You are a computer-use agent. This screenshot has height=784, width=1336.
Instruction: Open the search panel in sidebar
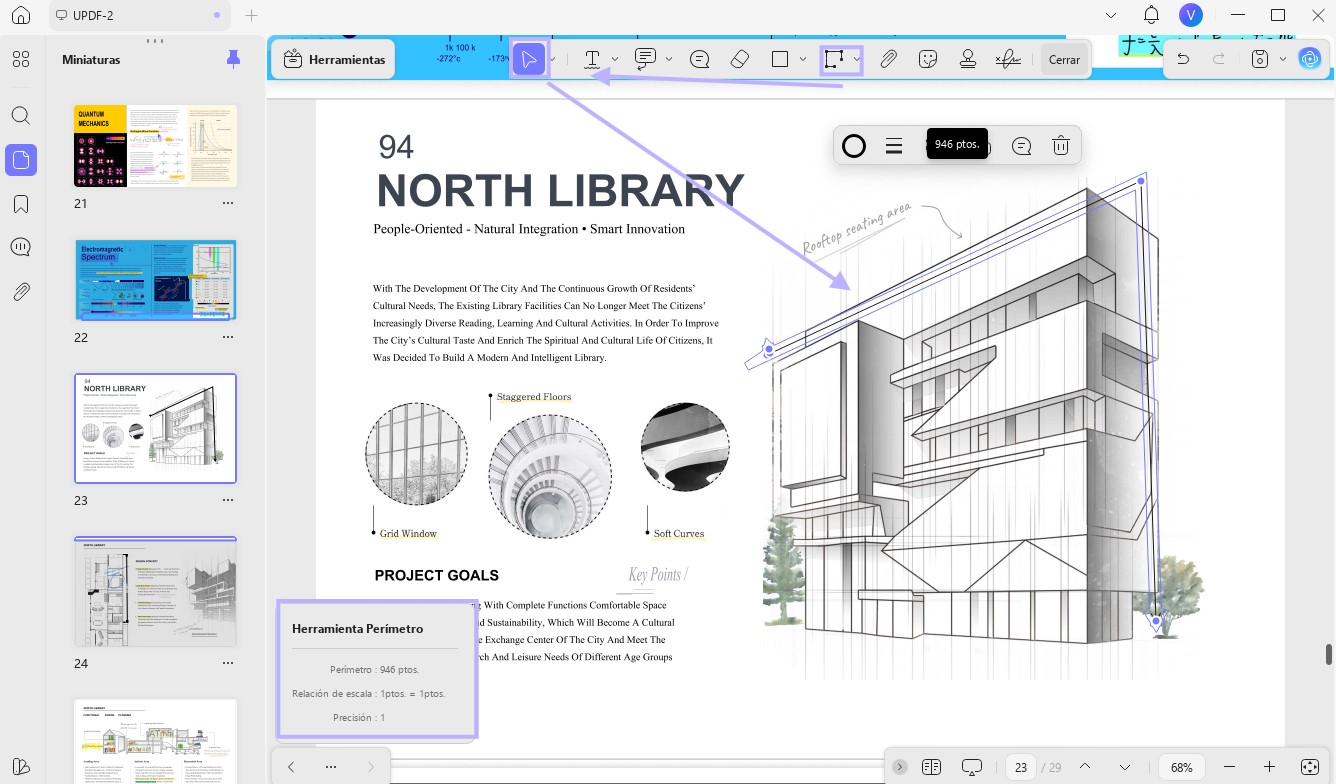tap(20, 115)
